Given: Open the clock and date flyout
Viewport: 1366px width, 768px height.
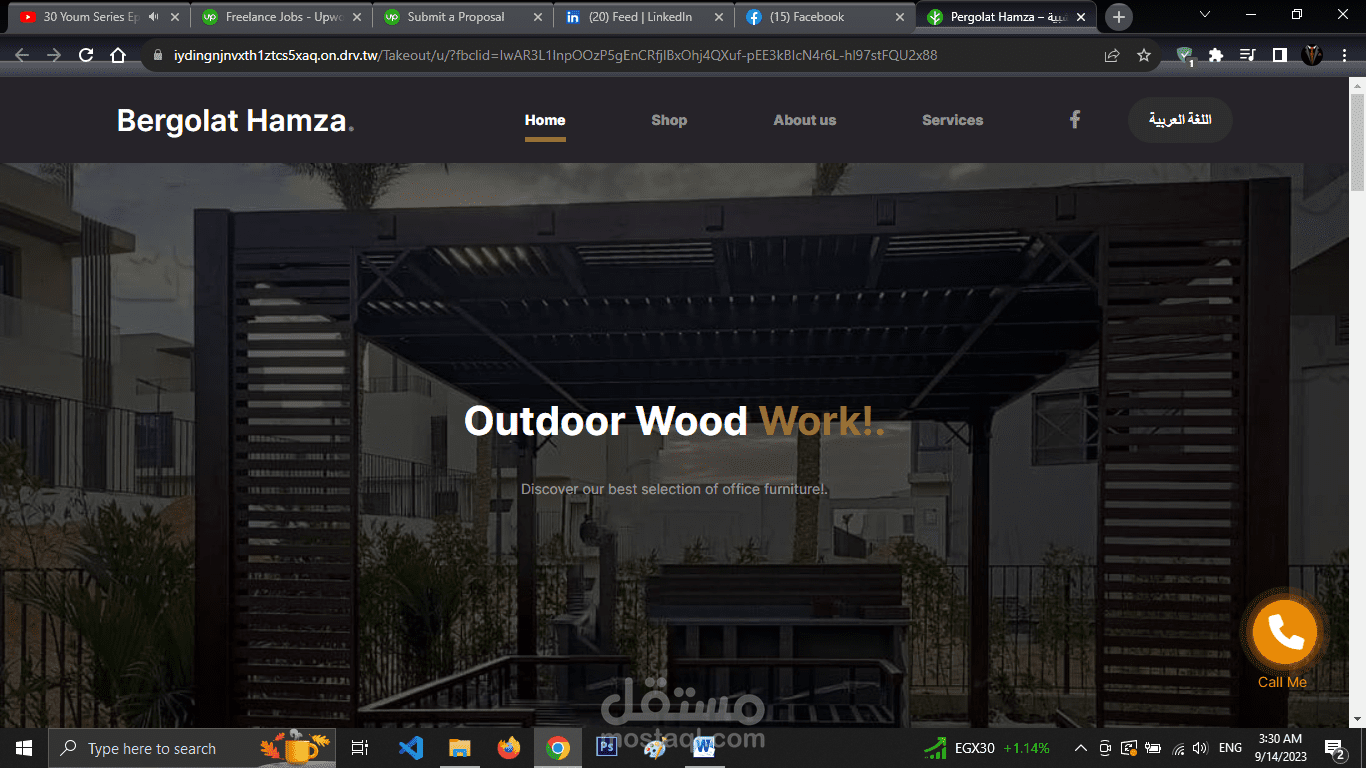Looking at the screenshot, I should point(1280,748).
